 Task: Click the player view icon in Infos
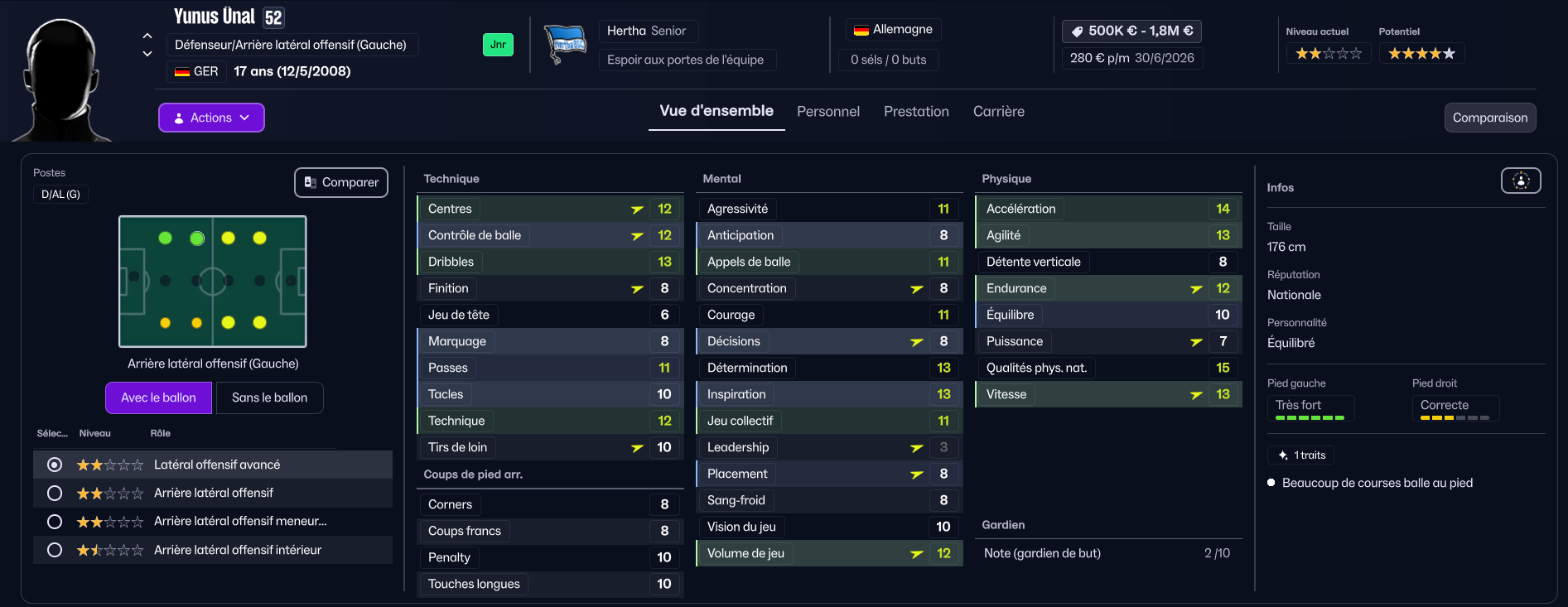tap(1521, 181)
